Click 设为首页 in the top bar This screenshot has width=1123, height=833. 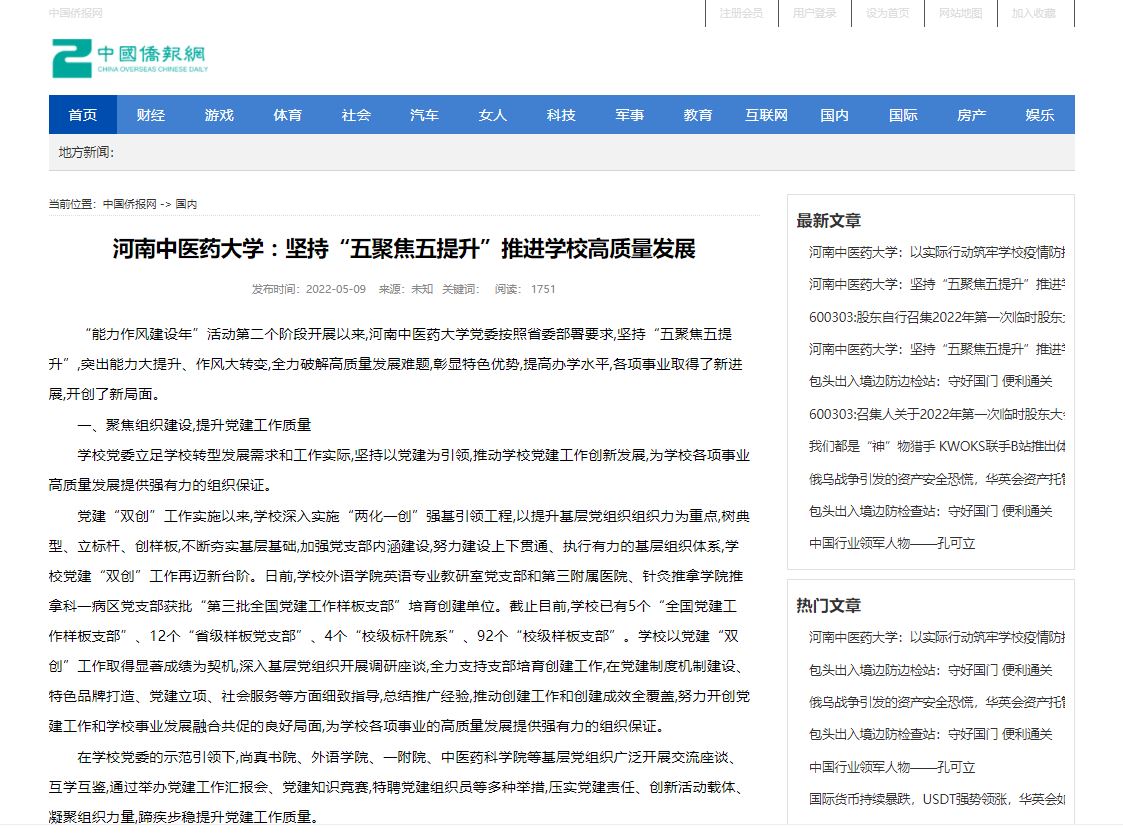click(887, 13)
